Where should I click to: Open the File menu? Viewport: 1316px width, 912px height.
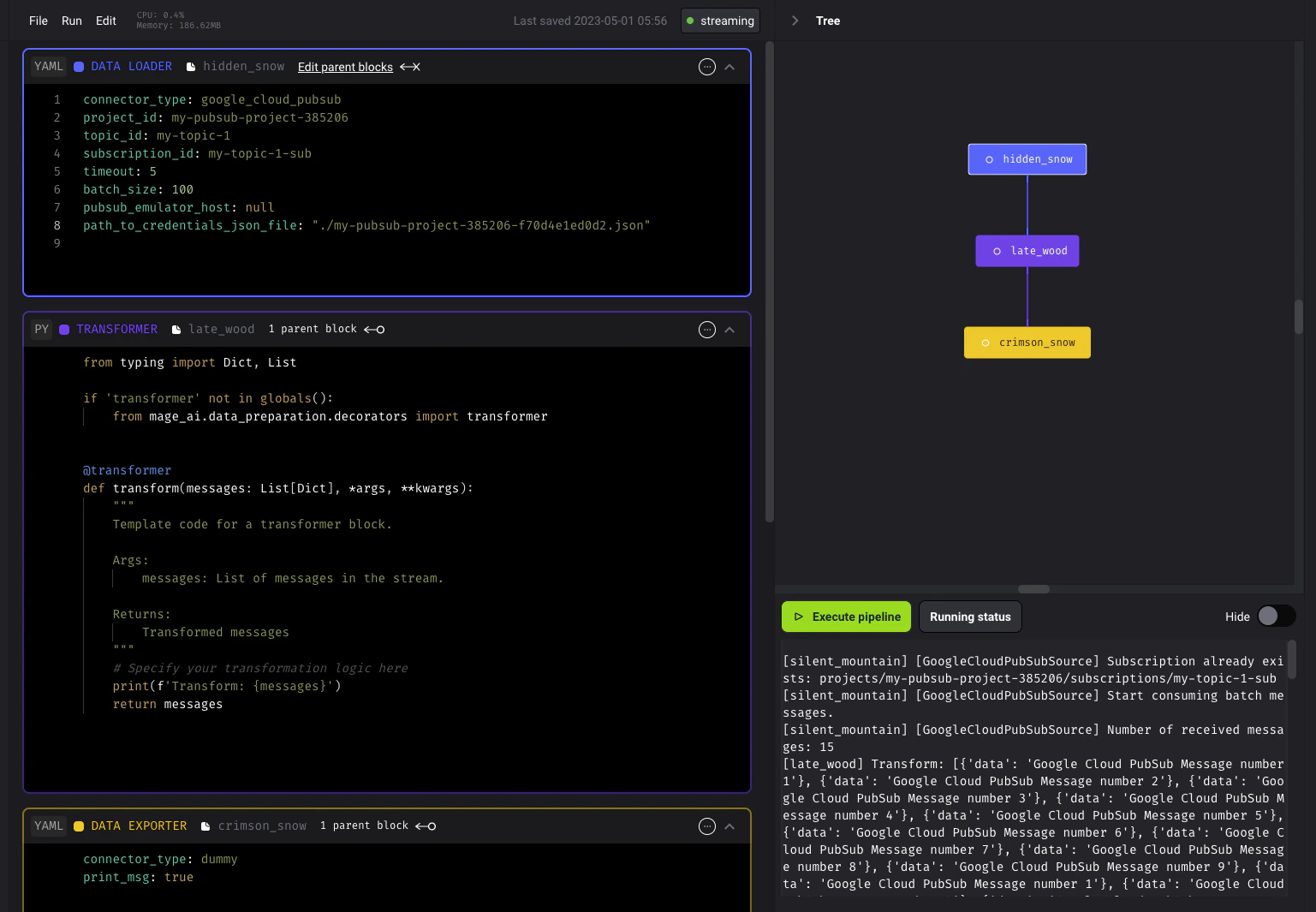(38, 21)
